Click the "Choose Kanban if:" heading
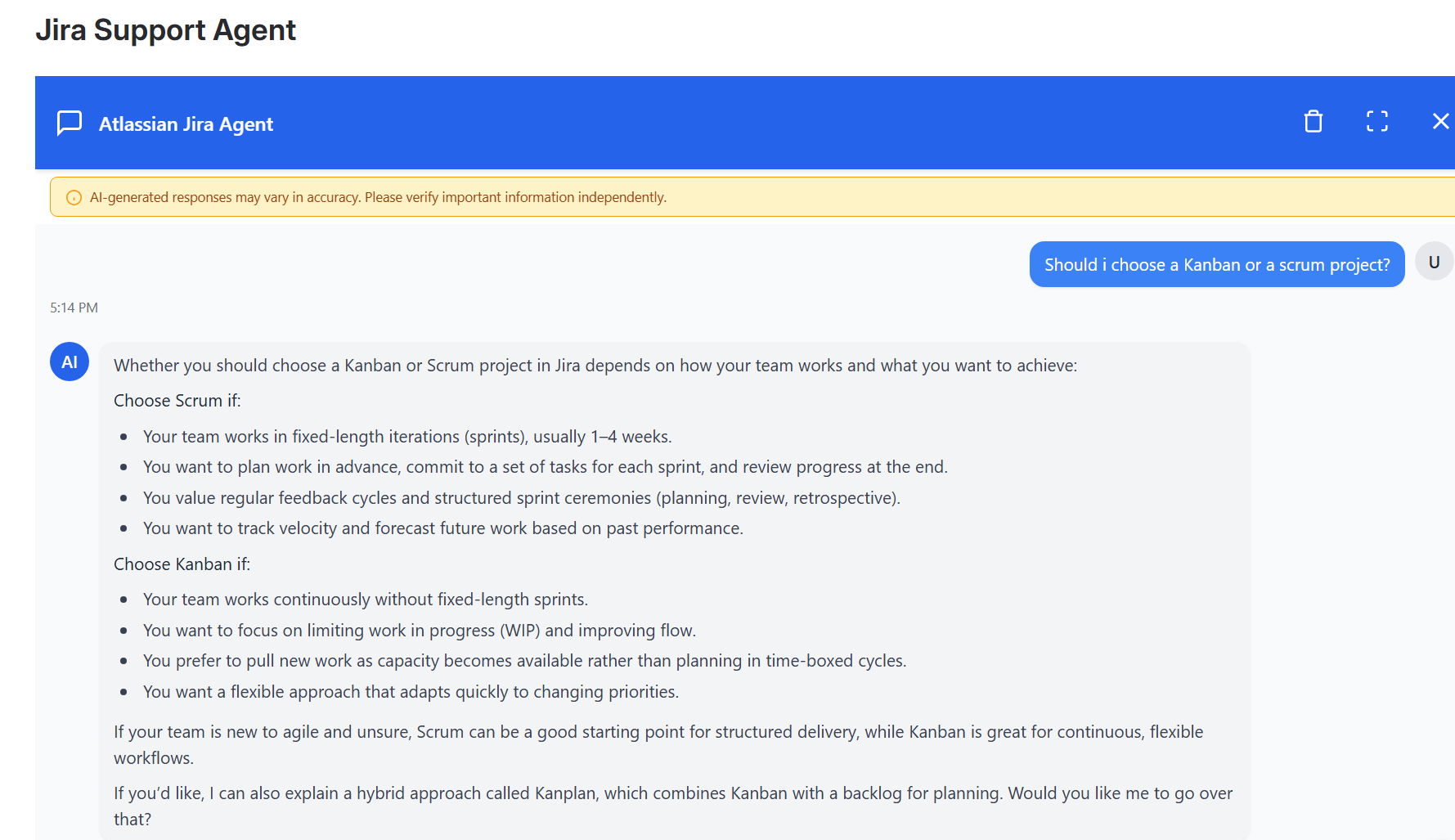 182,564
